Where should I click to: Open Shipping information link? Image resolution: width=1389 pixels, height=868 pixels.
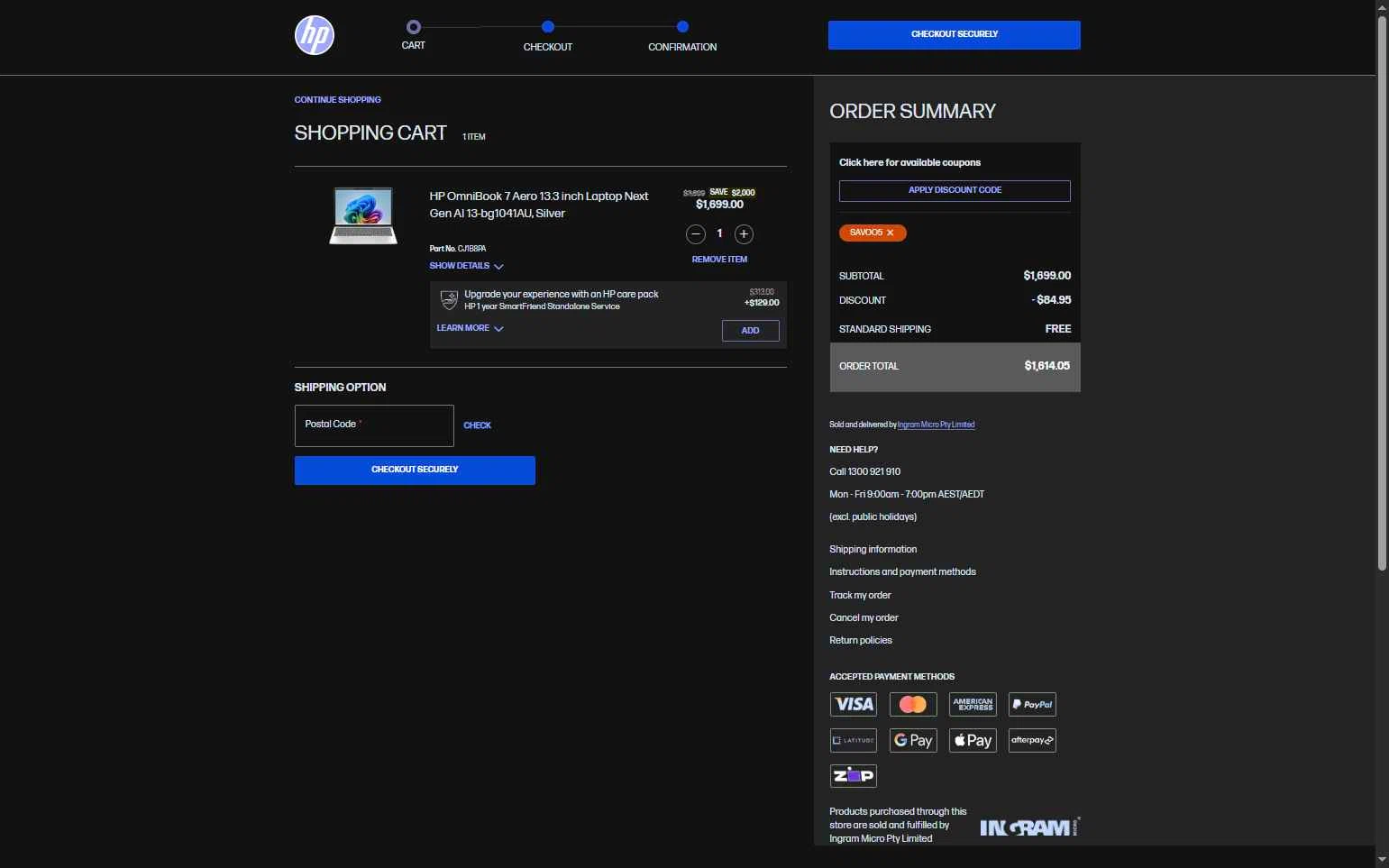pyautogui.click(x=873, y=549)
